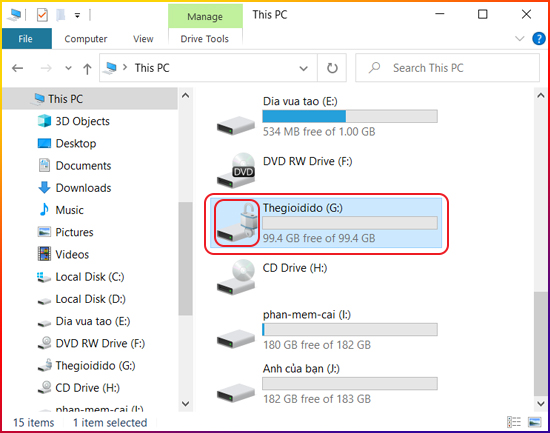Click text '180 GB free of 182 GB'
Image resolution: width=550 pixels, height=433 pixels.
(317, 345)
